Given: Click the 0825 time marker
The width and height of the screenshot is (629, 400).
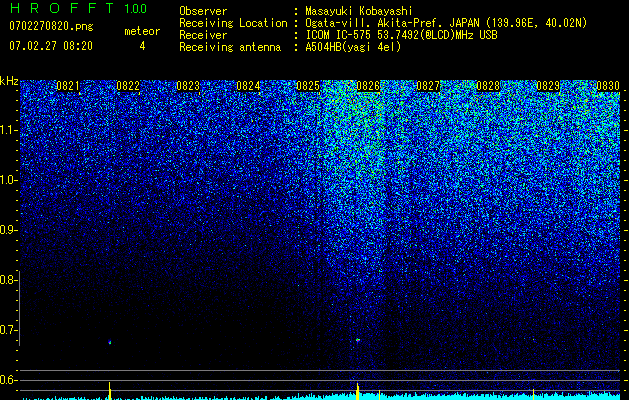Looking at the screenshot, I should (308, 86).
